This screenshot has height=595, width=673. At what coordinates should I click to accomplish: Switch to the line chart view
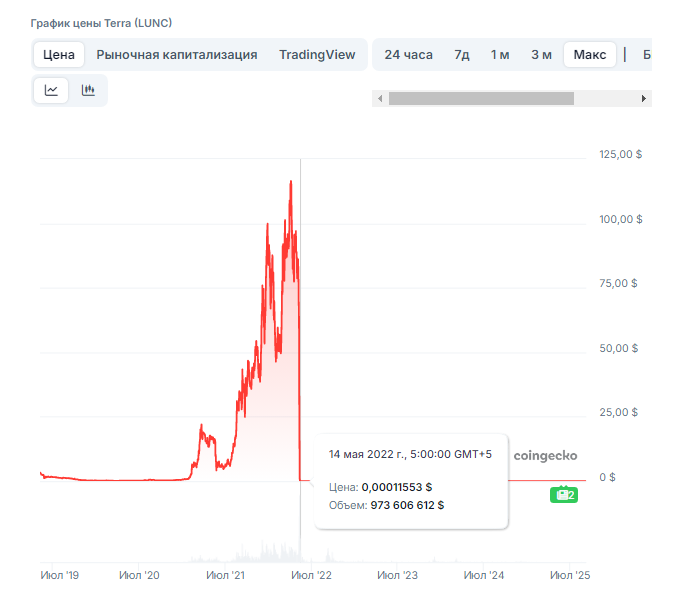click(51, 90)
